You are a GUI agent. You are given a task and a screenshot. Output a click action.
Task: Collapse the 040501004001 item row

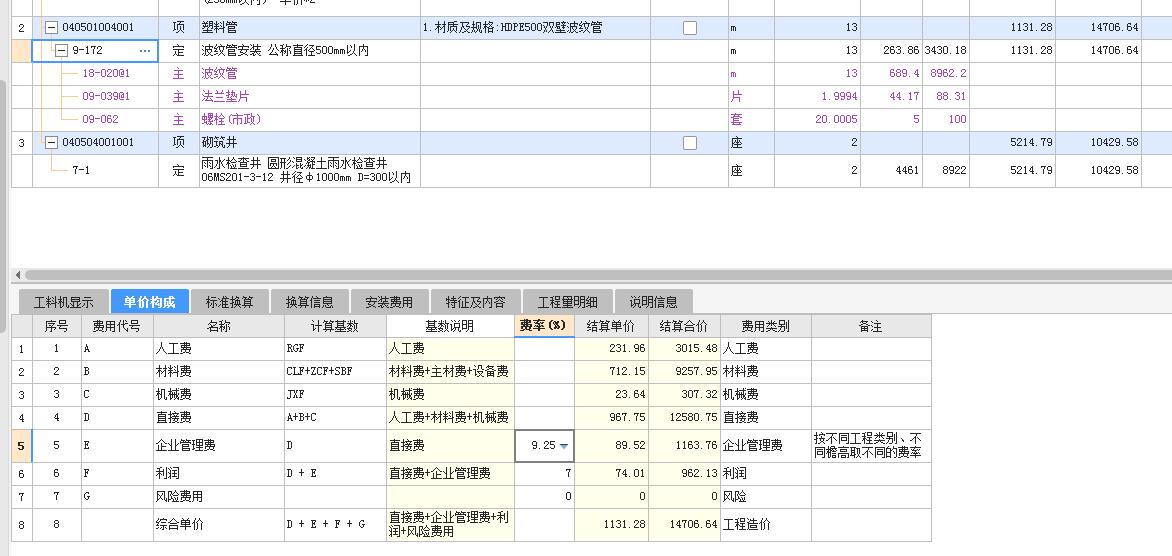(52, 28)
